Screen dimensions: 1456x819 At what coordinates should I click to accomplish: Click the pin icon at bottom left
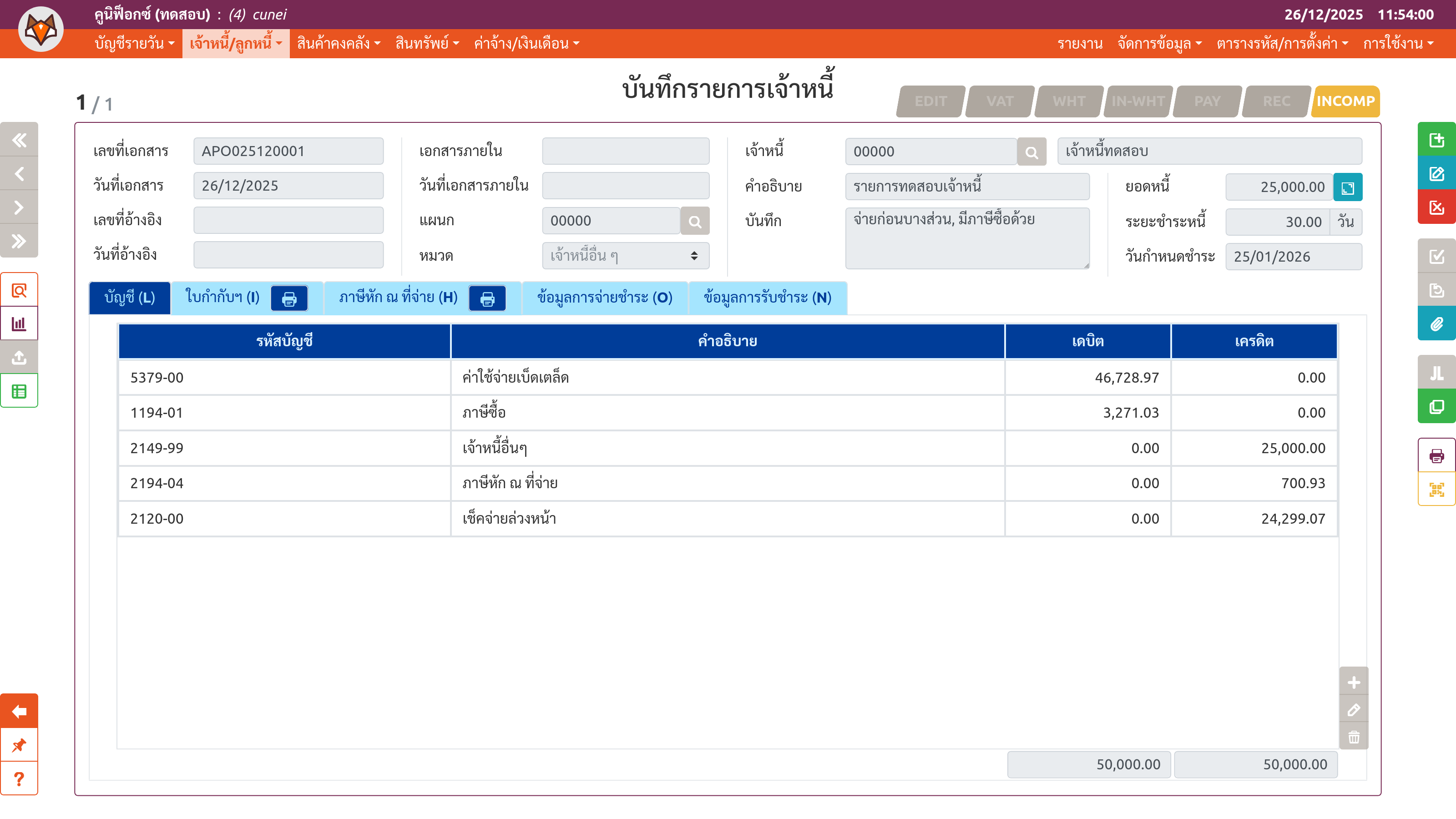coord(19,745)
